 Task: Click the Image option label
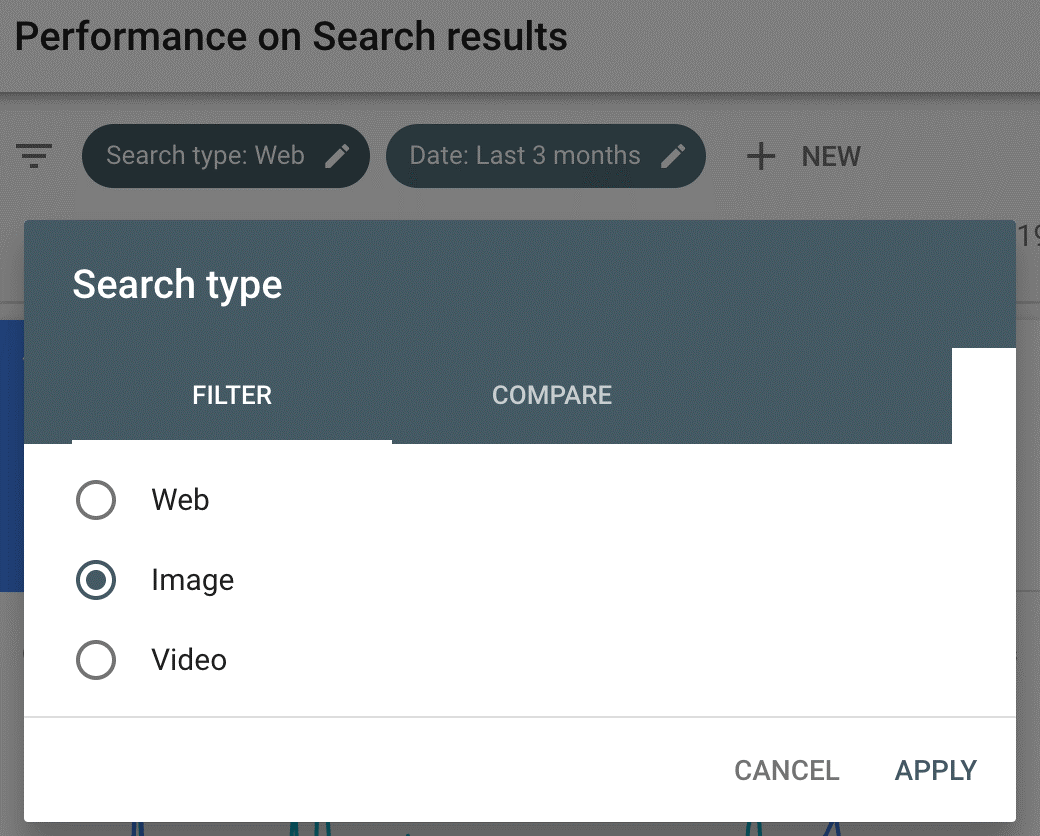tap(192, 580)
